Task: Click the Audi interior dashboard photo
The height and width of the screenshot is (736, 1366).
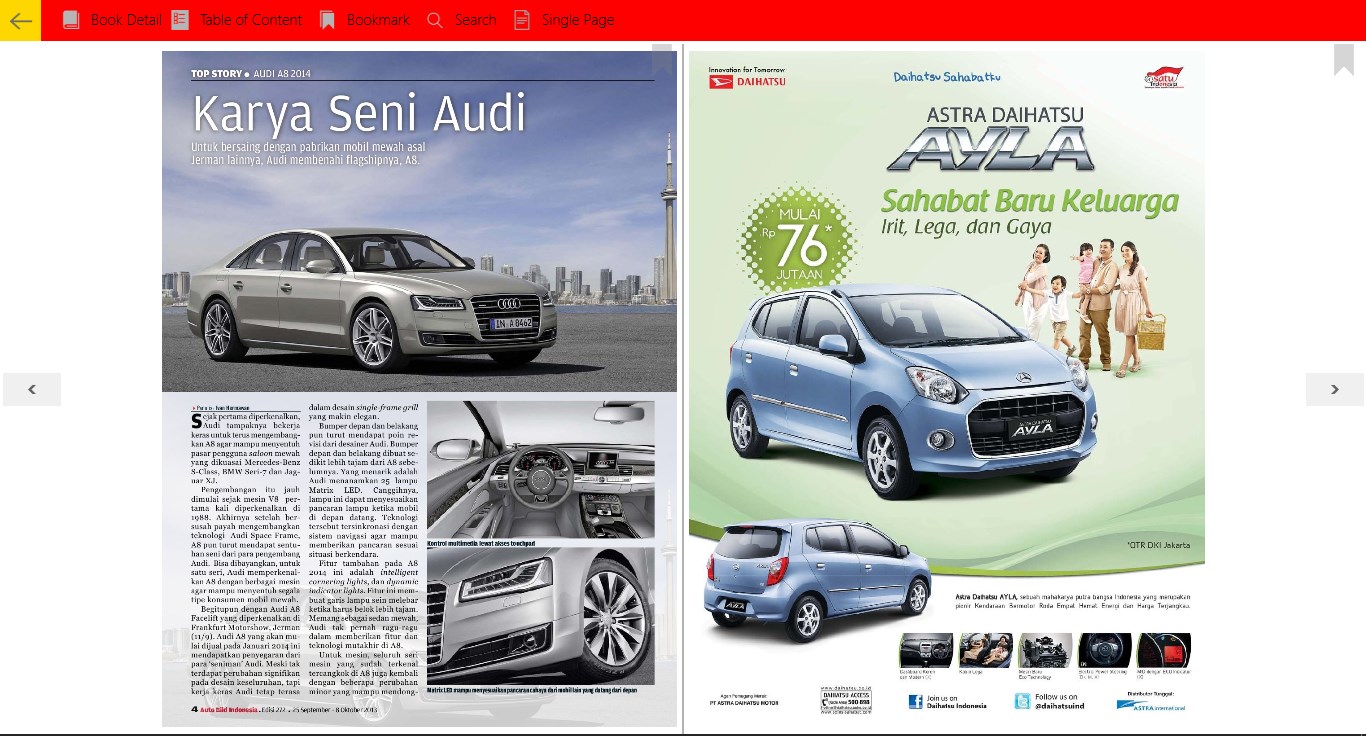Action: click(540, 470)
